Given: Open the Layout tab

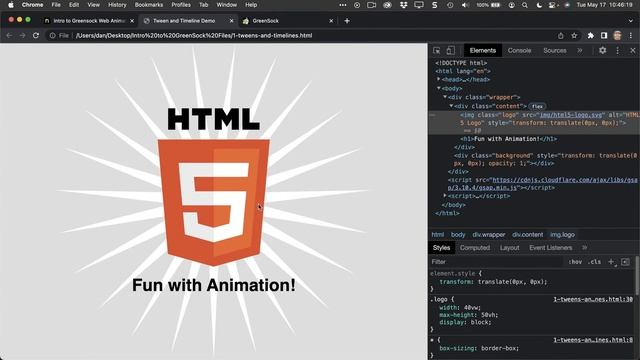Looking at the screenshot, I should (x=509, y=248).
